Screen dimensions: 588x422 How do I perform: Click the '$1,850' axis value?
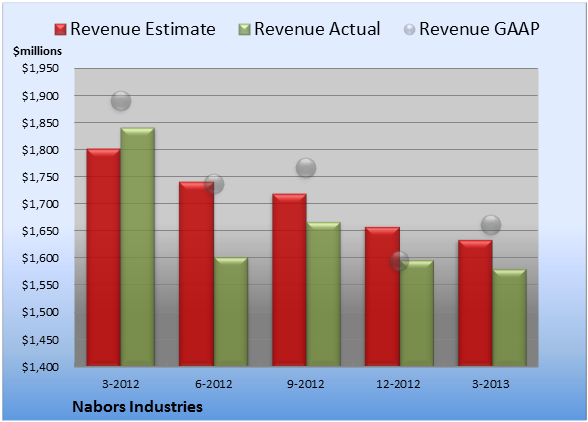pos(40,123)
